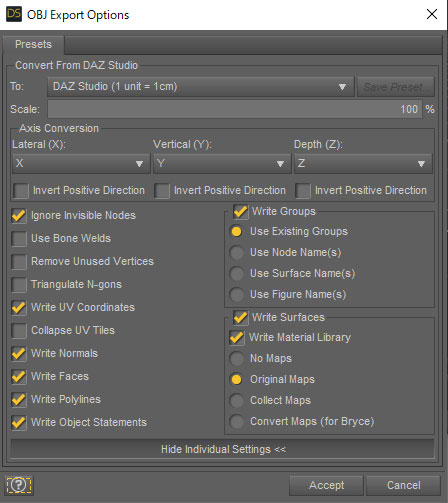The width and height of the screenshot is (448, 503).
Task: Select Collect Maps radio option
Action: click(237, 400)
